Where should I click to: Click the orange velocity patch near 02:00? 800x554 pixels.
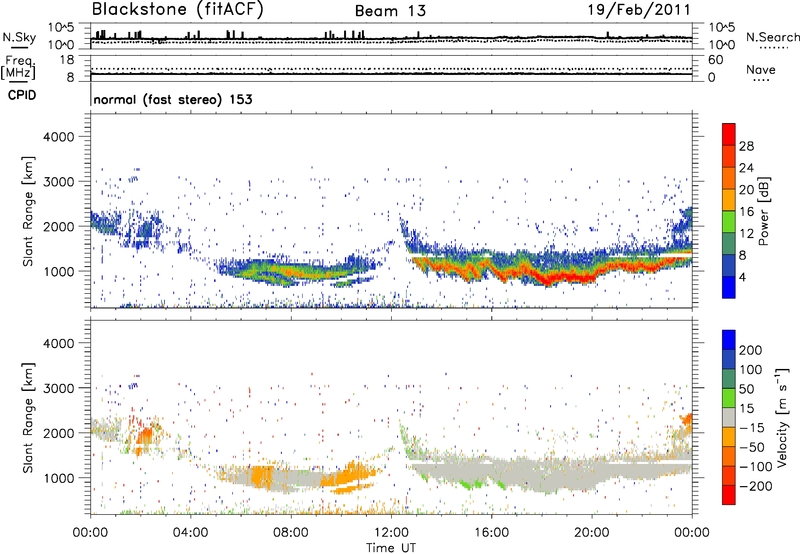point(145,436)
